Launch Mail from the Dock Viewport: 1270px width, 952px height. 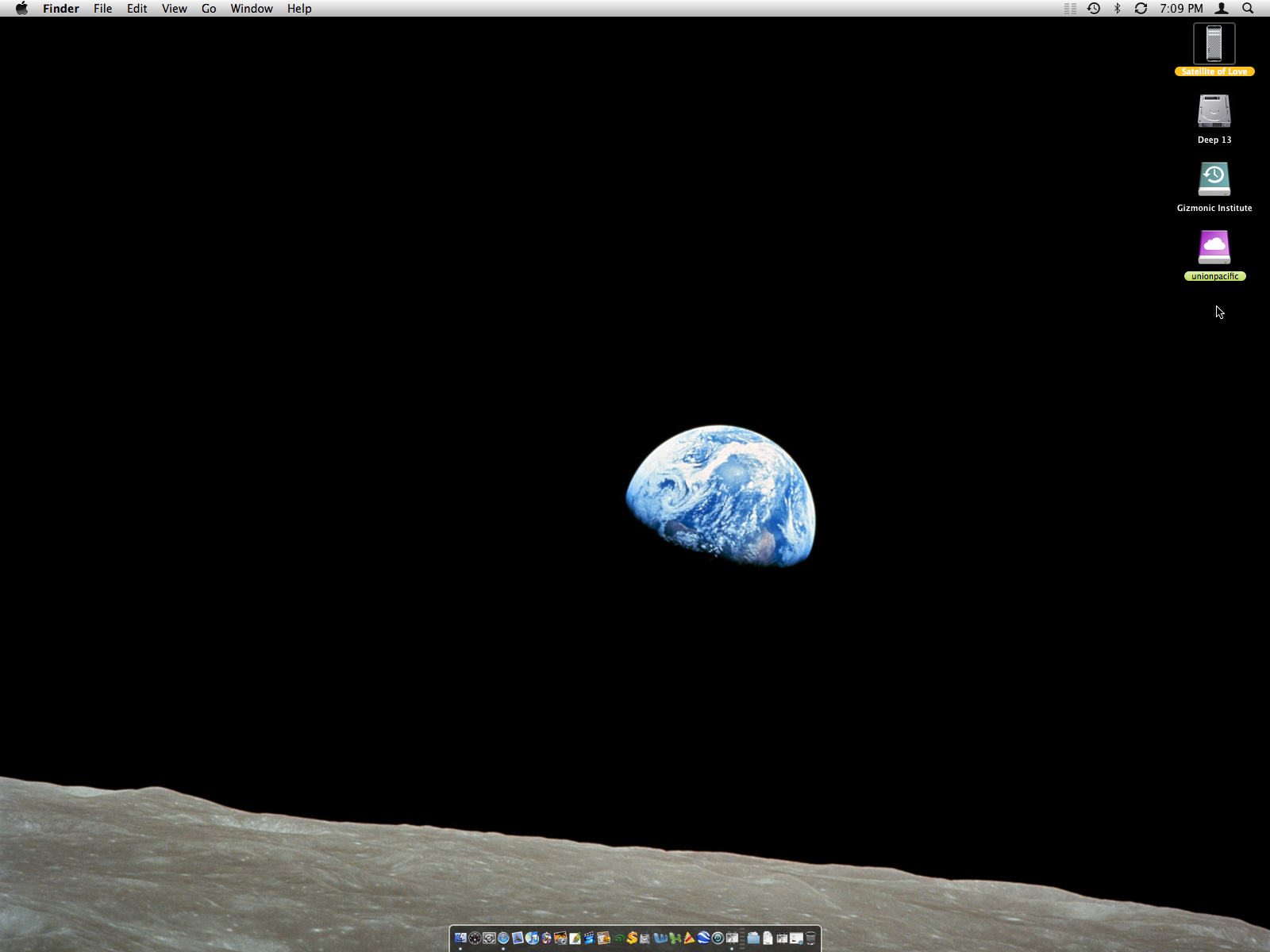518,938
